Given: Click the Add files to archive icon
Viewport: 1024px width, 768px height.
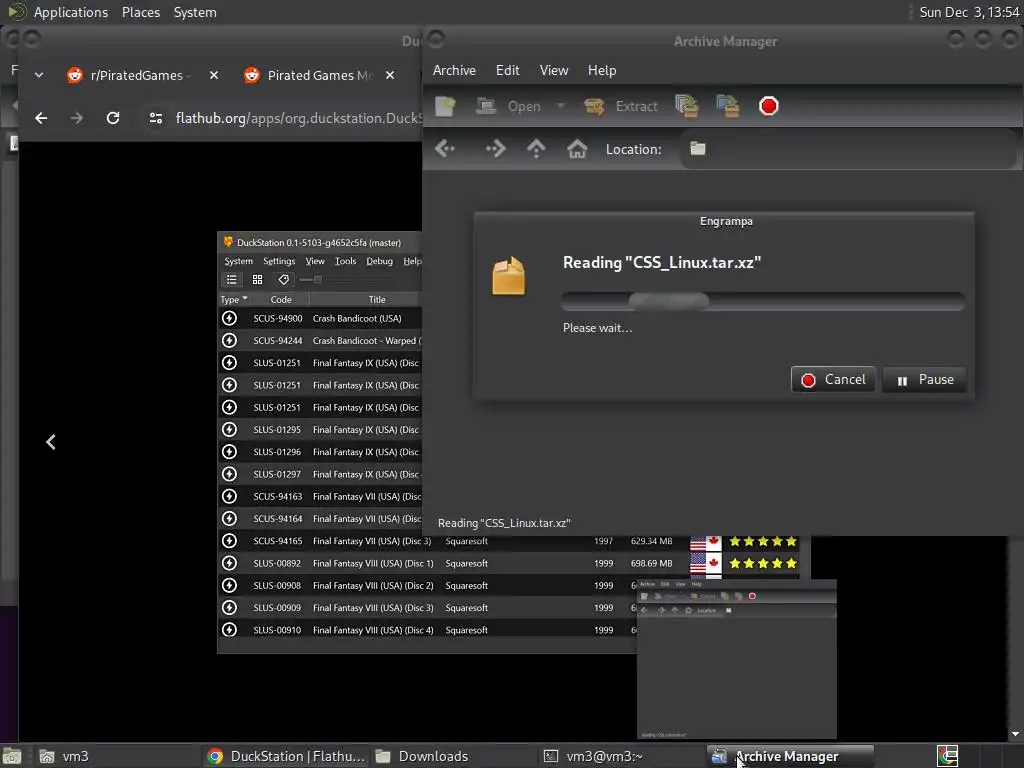Looking at the screenshot, I should pyautogui.click(x=686, y=106).
